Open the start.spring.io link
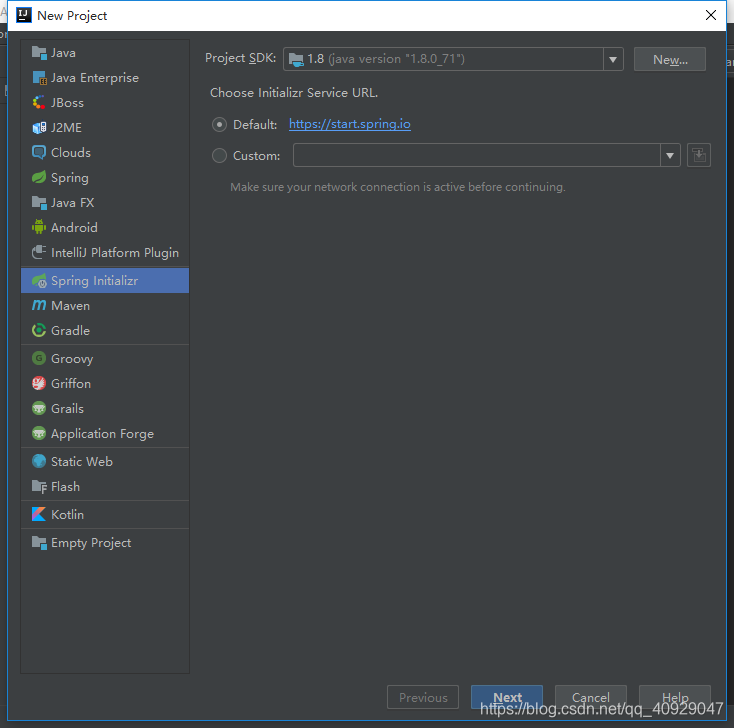The image size is (734, 728). coord(350,124)
